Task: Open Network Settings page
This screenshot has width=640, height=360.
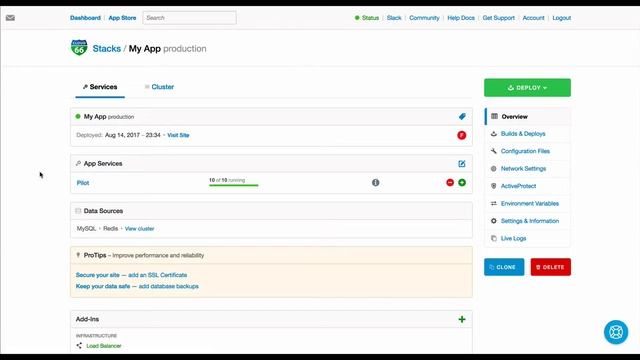Action: [523, 169]
